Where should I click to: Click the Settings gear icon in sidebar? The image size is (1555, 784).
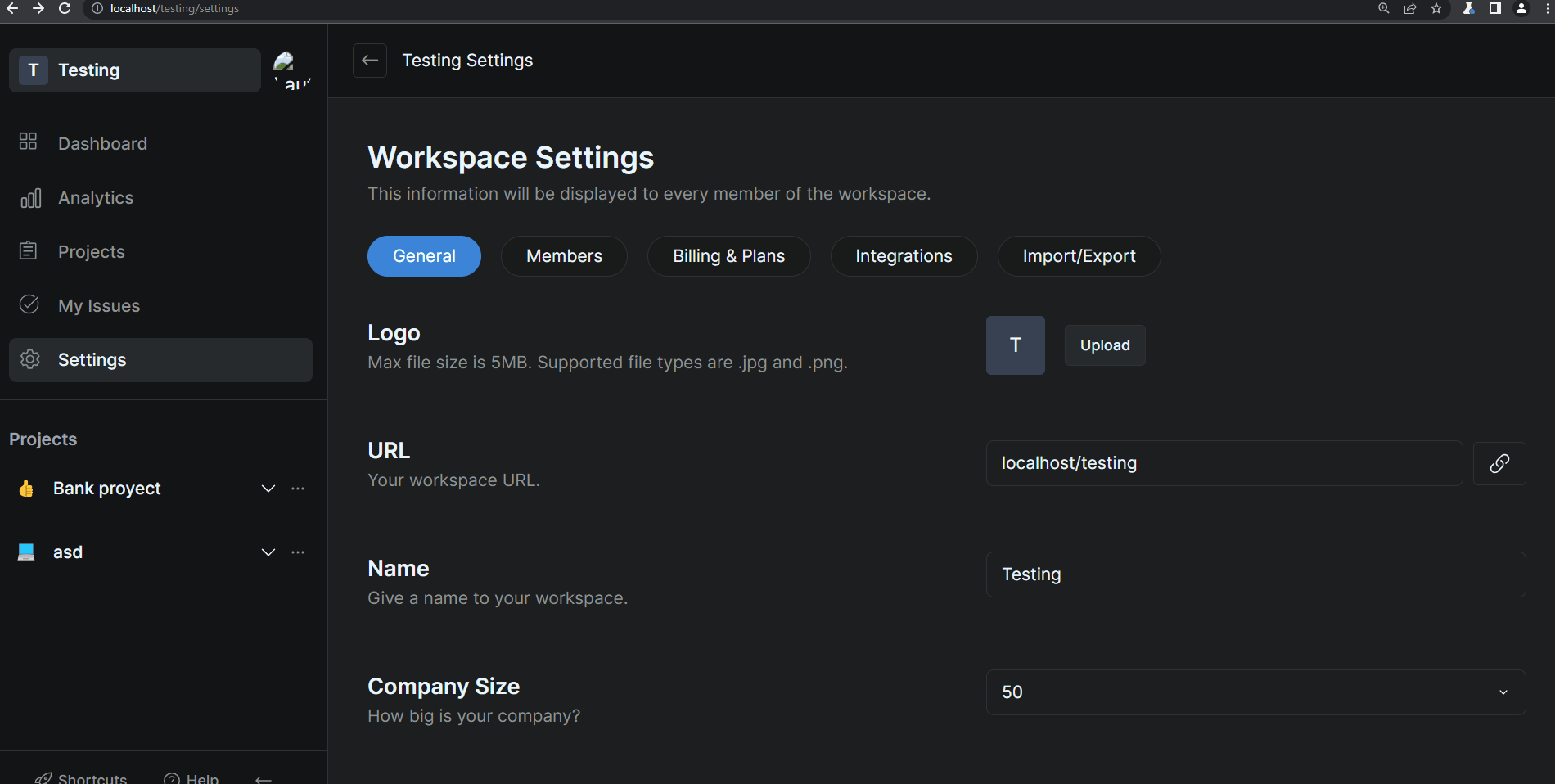point(30,359)
